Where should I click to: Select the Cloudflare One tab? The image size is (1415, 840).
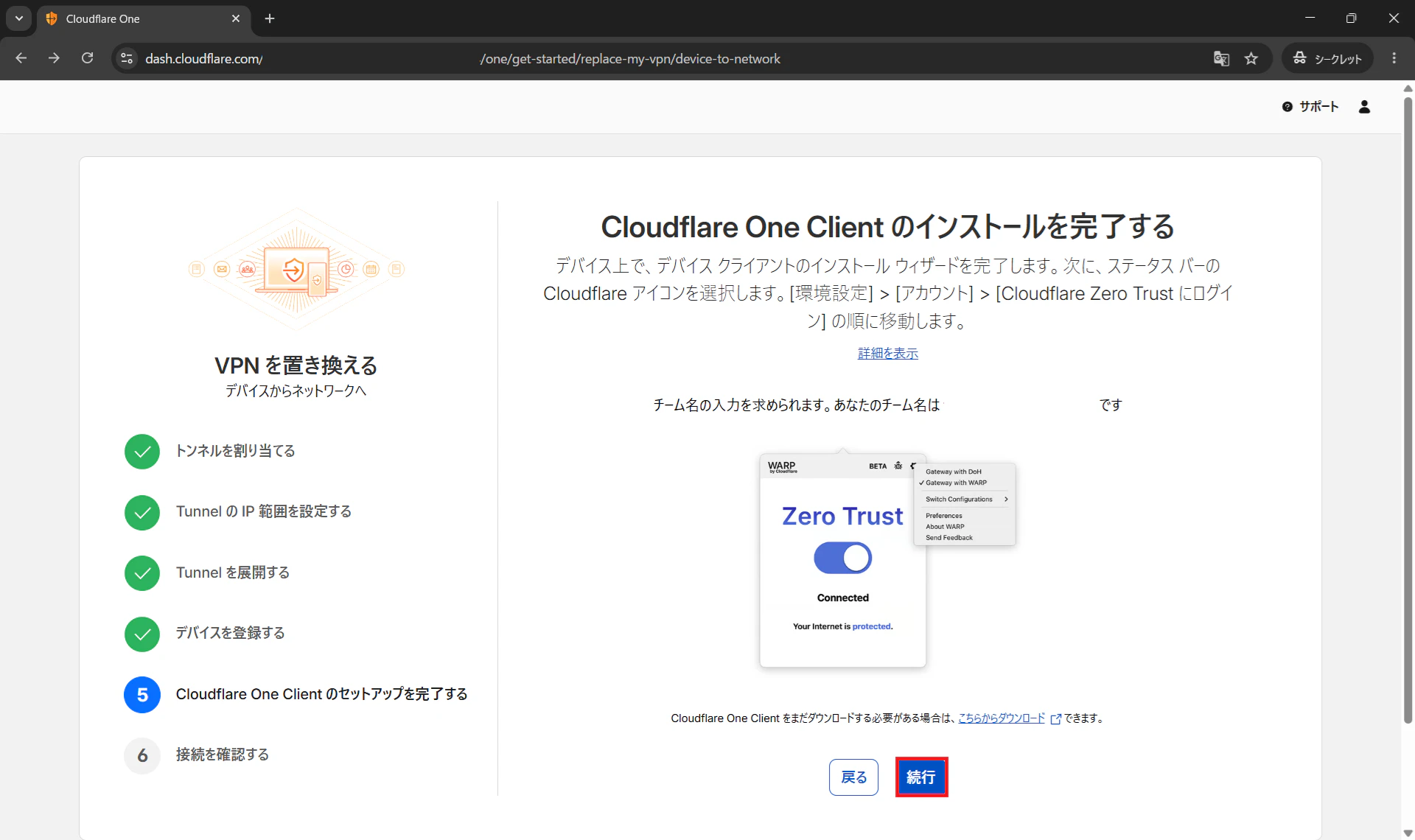click(x=144, y=19)
